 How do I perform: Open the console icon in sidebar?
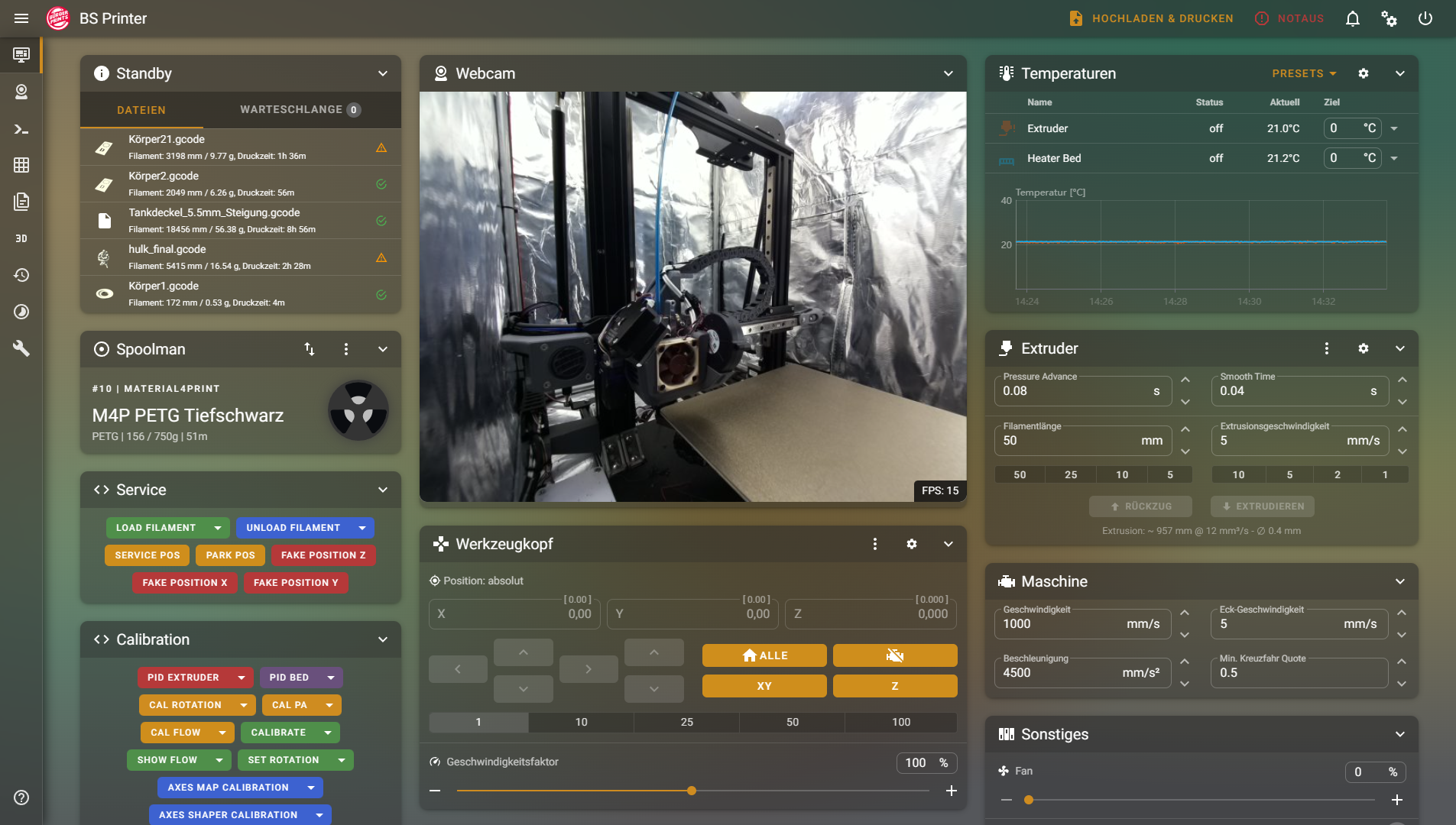coord(21,129)
